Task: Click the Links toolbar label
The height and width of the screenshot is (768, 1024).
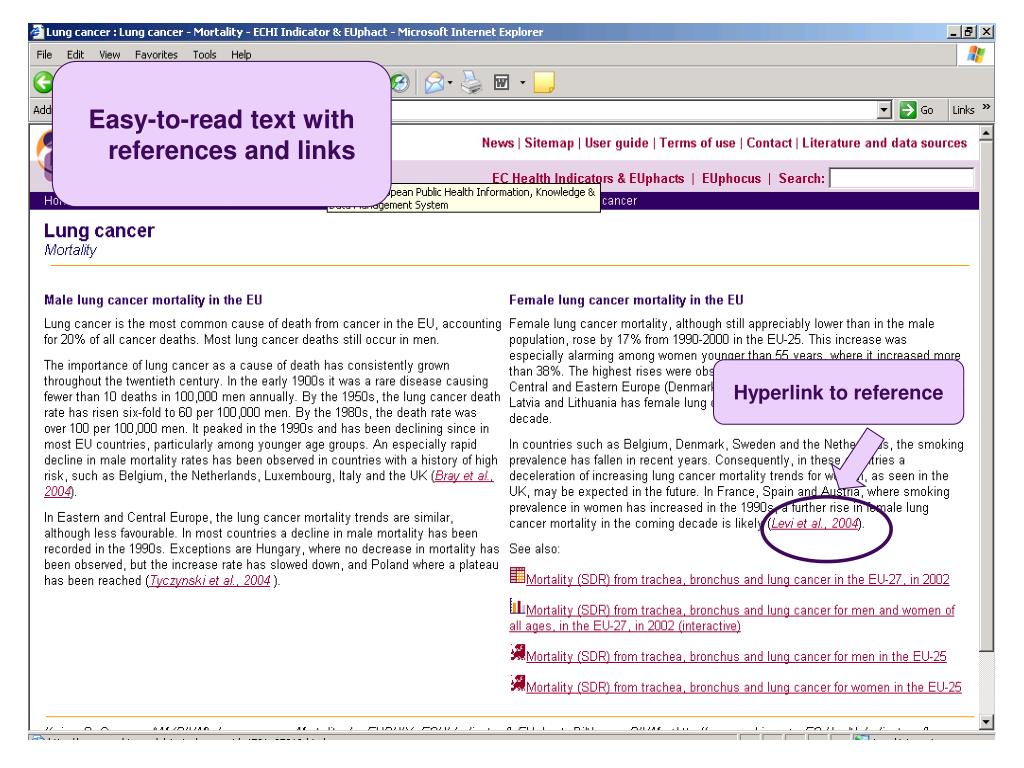Action: tap(963, 110)
